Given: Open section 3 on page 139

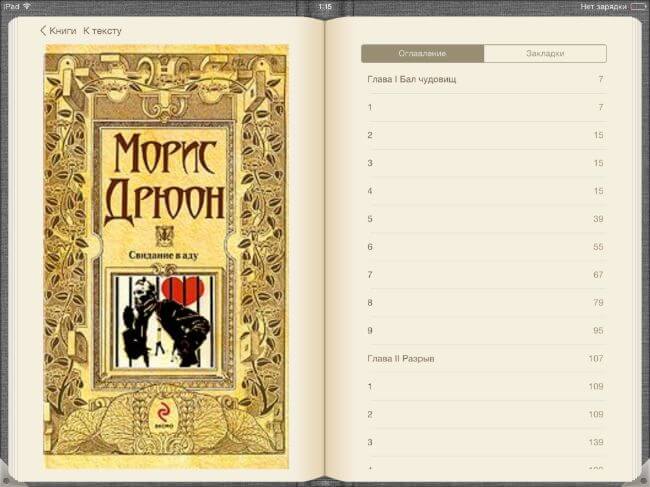Looking at the screenshot, I should pyautogui.click(x=485, y=442).
